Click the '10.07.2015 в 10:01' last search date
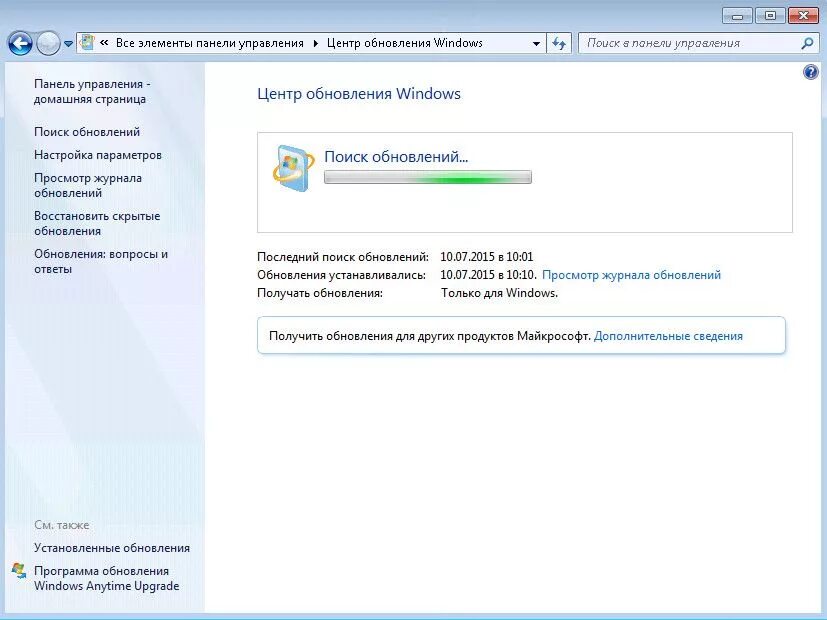The image size is (827, 620). (x=486, y=257)
